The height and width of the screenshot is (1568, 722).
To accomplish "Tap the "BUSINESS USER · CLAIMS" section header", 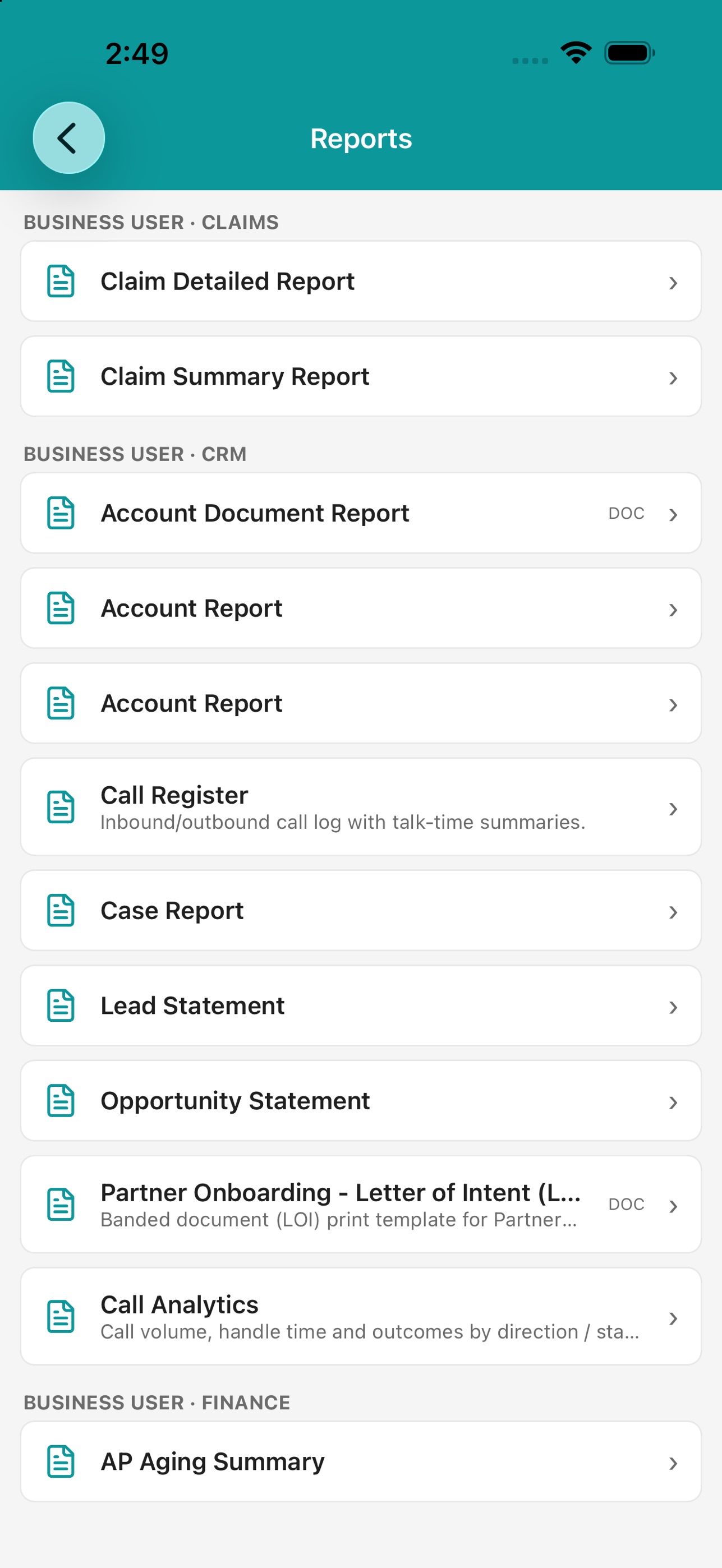I will (151, 222).
